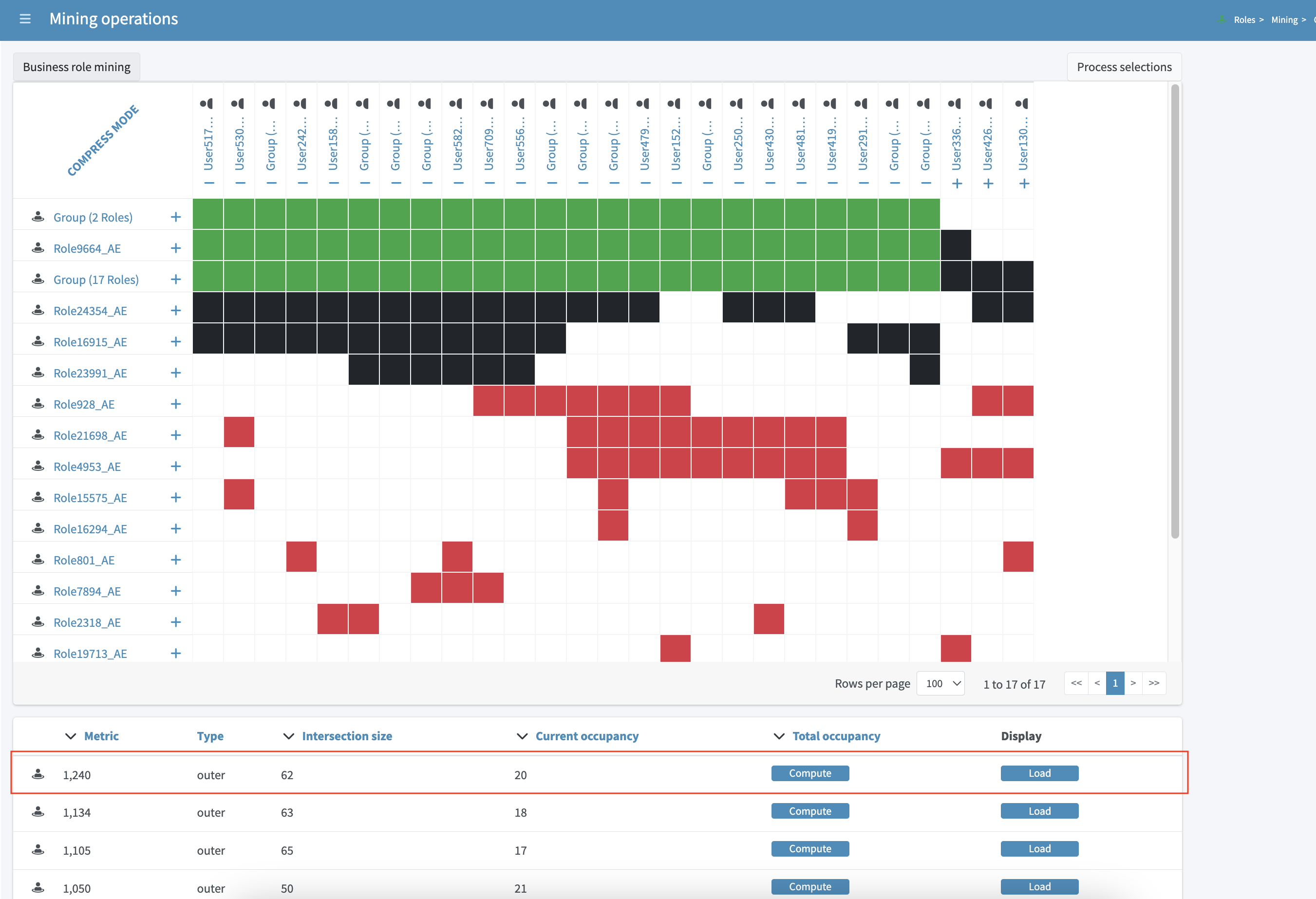Click the plus icon next to Role24354_AE
Viewport: 1316px width, 899px height.
point(175,310)
